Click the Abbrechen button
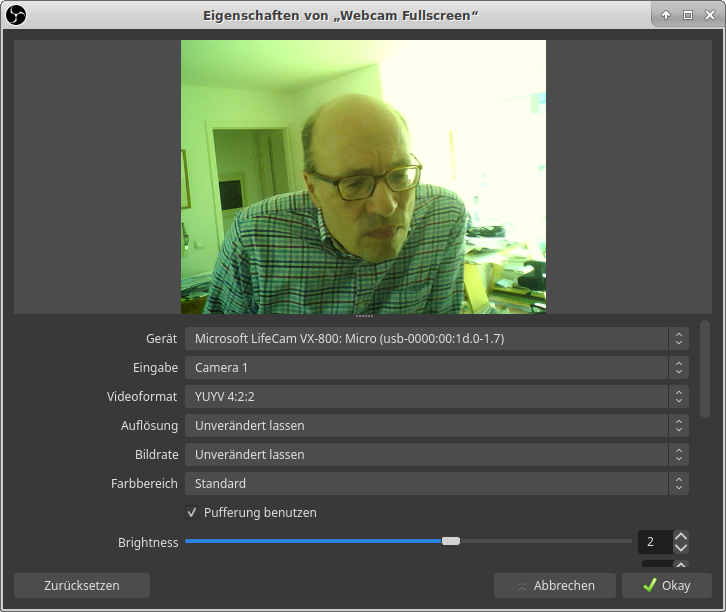The image size is (726, 612). [555, 586]
